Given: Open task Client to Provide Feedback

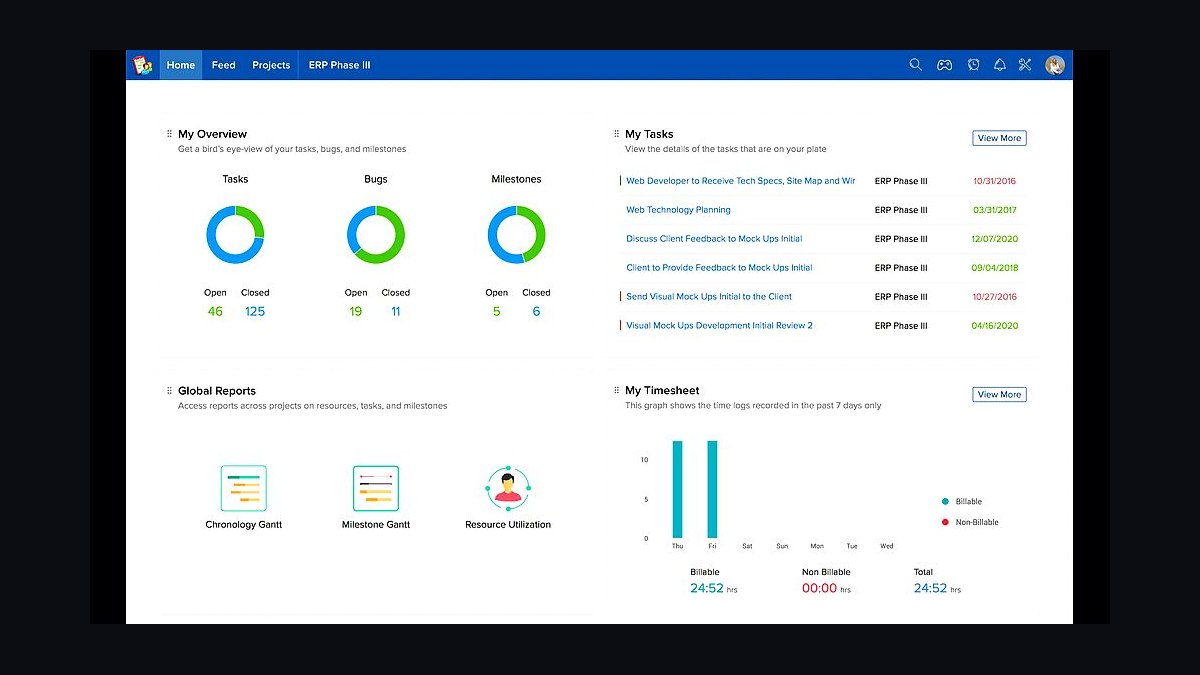Looking at the screenshot, I should point(719,268).
